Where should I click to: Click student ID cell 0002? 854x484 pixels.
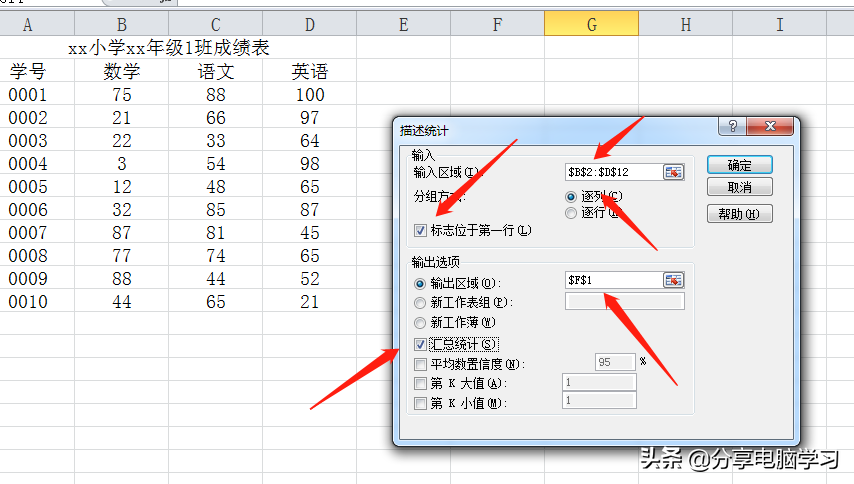(x=28, y=118)
